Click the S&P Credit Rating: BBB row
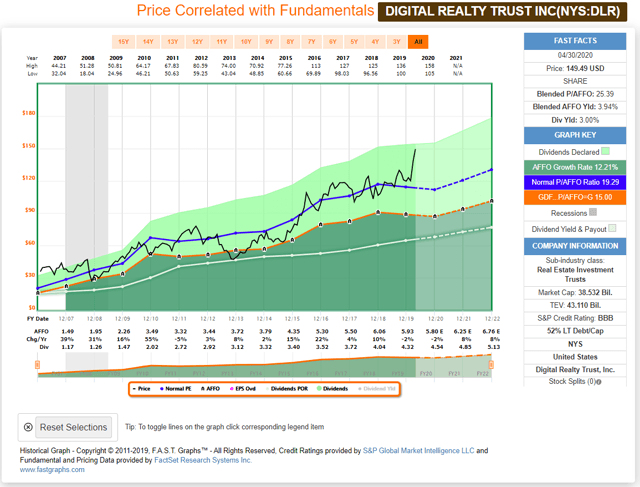This screenshot has height=487, width=640. point(575,318)
